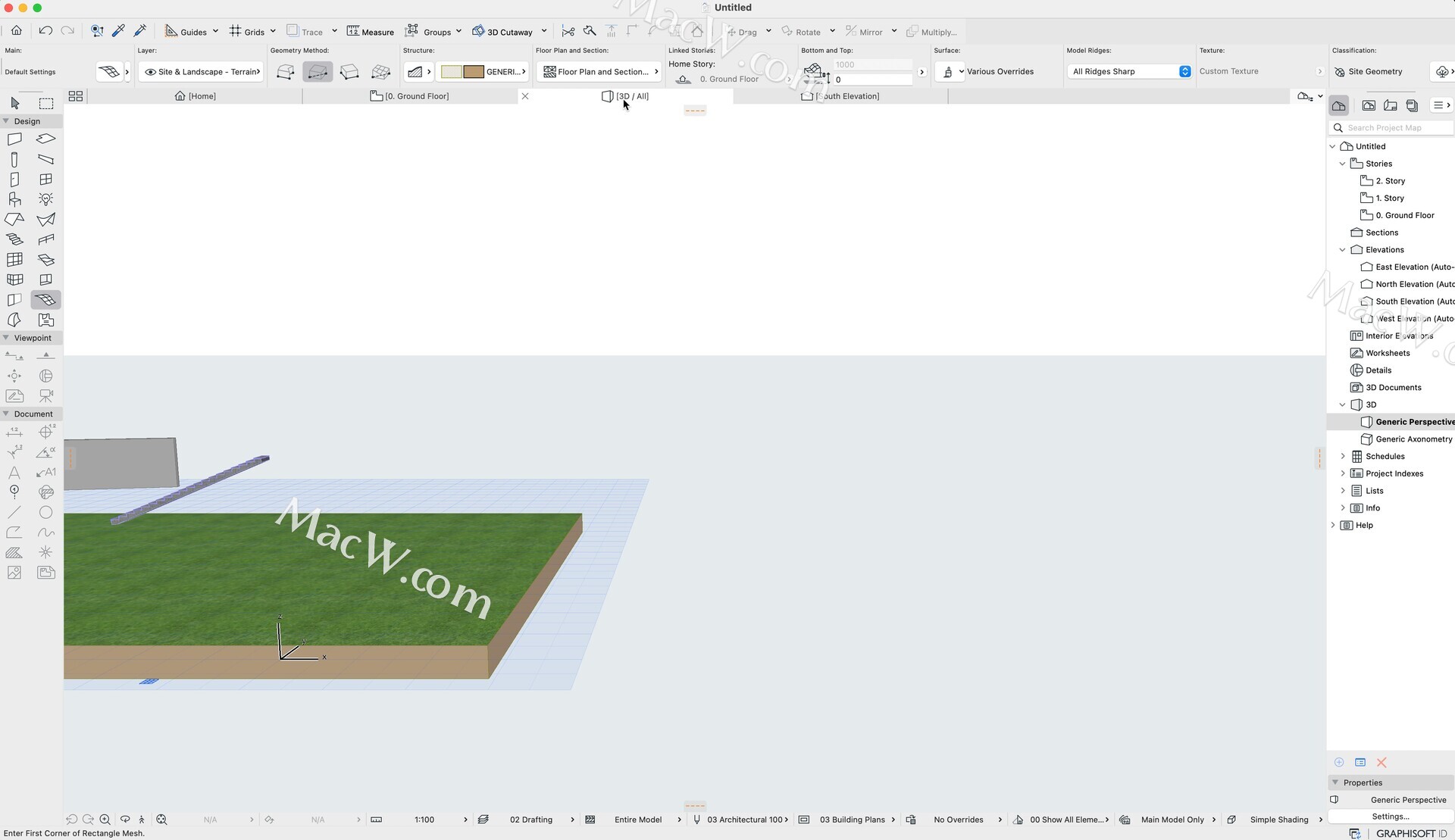Select the Stair tool
The height and width of the screenshot is (840, 1455).
[14, 239]
